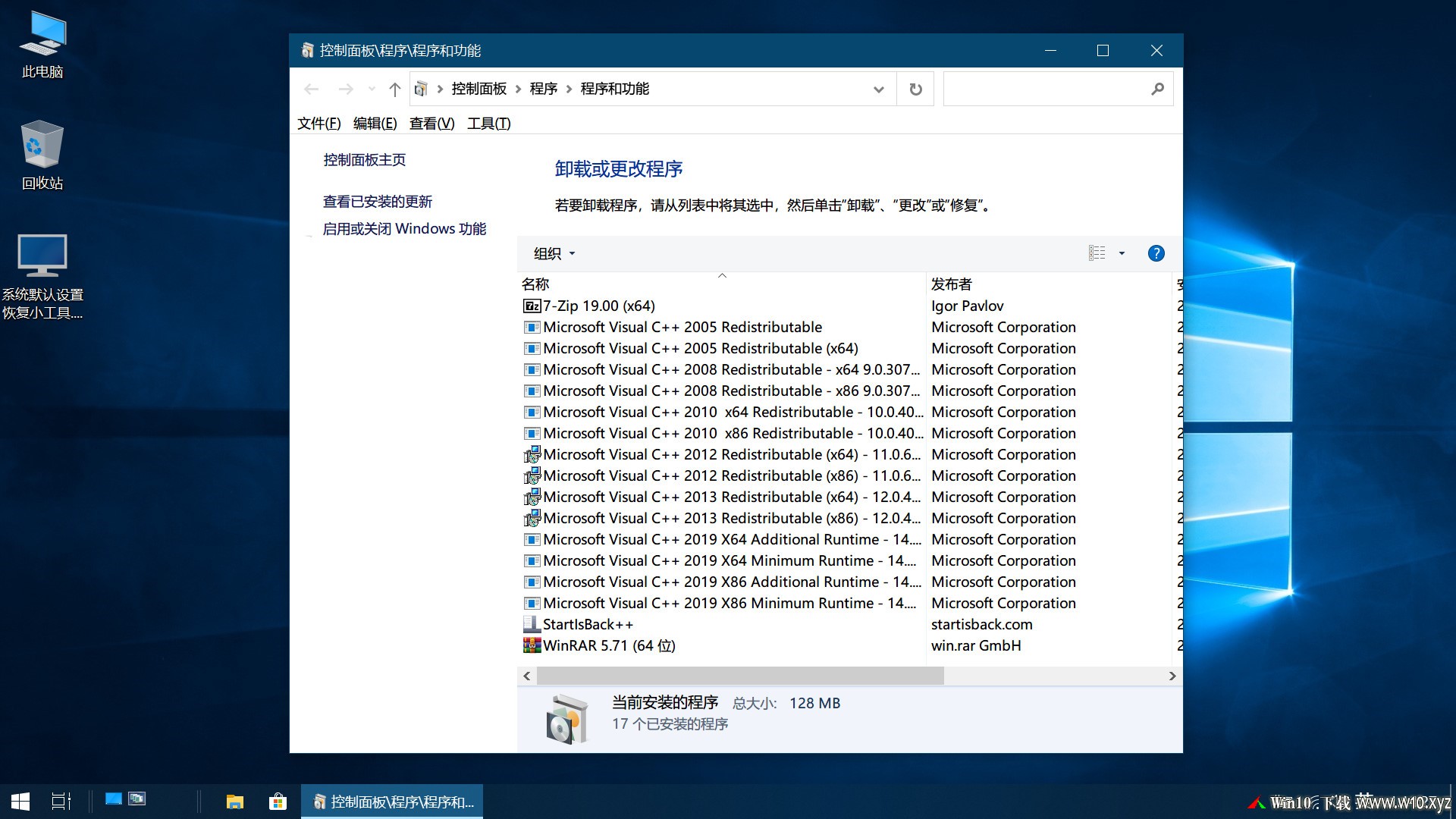The height and width of the screenshot is (819, 1456).
Task: Click the startisback.com publisher cell
Action: [x=982, y=625]
